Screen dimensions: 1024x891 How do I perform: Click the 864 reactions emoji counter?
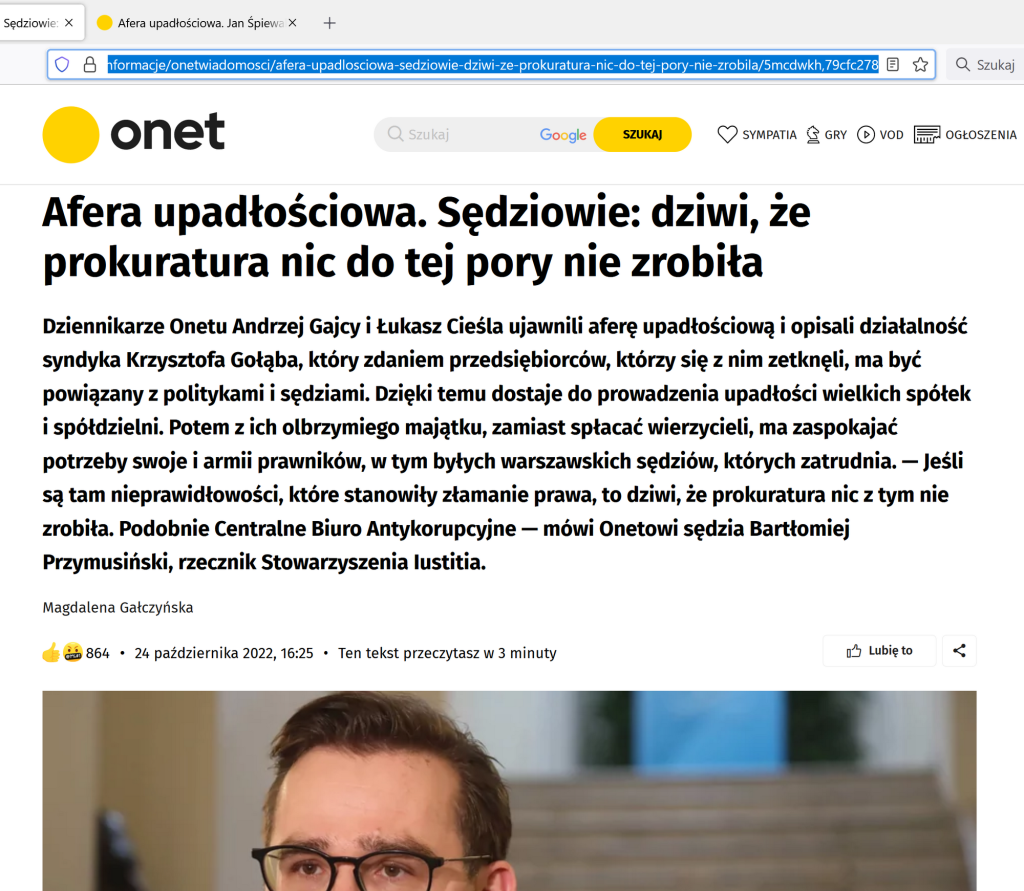tap(75, 653)
